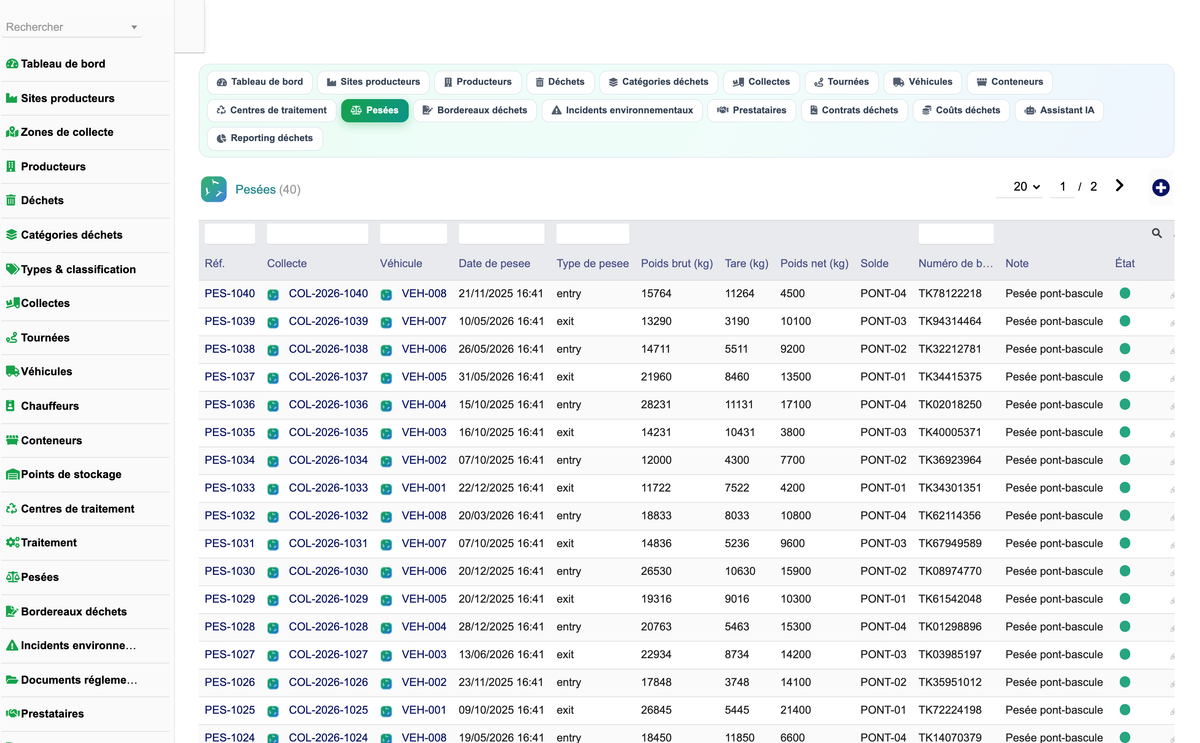
Task: Open Incidents environnementaux in sidebar
Action: (78, 645)
